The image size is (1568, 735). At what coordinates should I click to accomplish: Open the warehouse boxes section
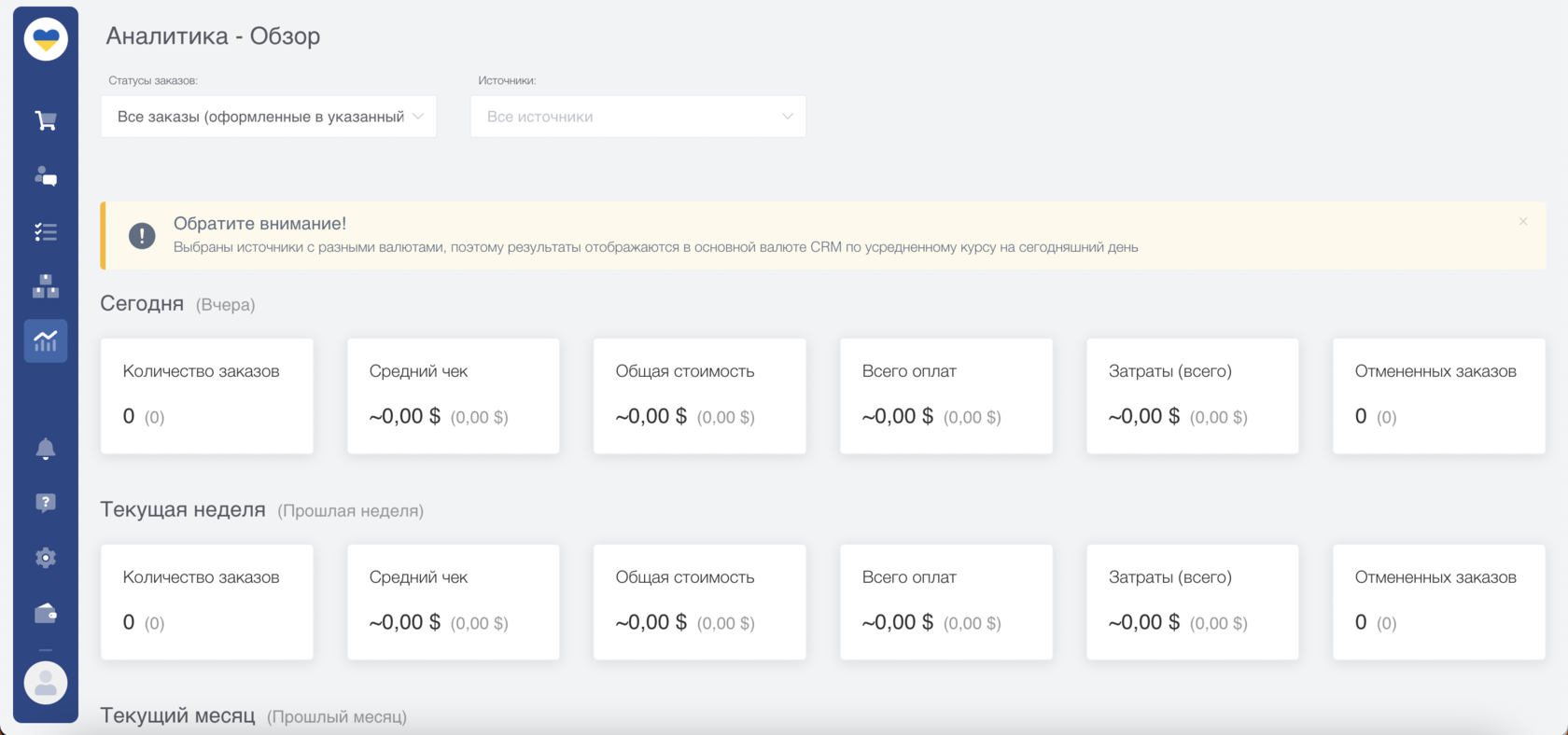click(46, 286)
